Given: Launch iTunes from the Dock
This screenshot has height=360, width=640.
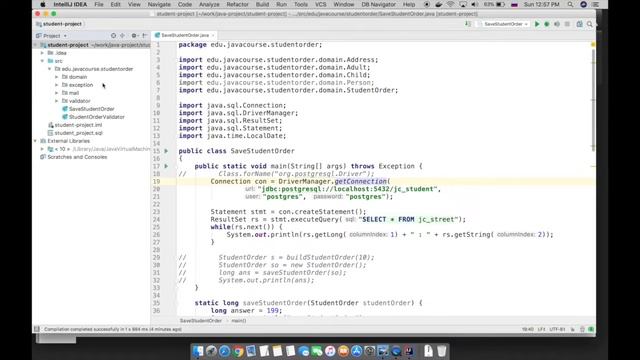Looking at the screenshot, I should pos(330,351).
